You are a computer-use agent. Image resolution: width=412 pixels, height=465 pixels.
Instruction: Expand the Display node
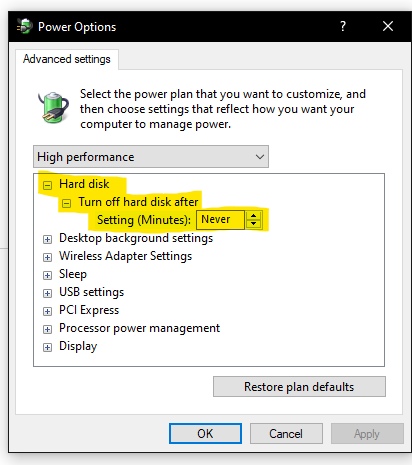47,347
